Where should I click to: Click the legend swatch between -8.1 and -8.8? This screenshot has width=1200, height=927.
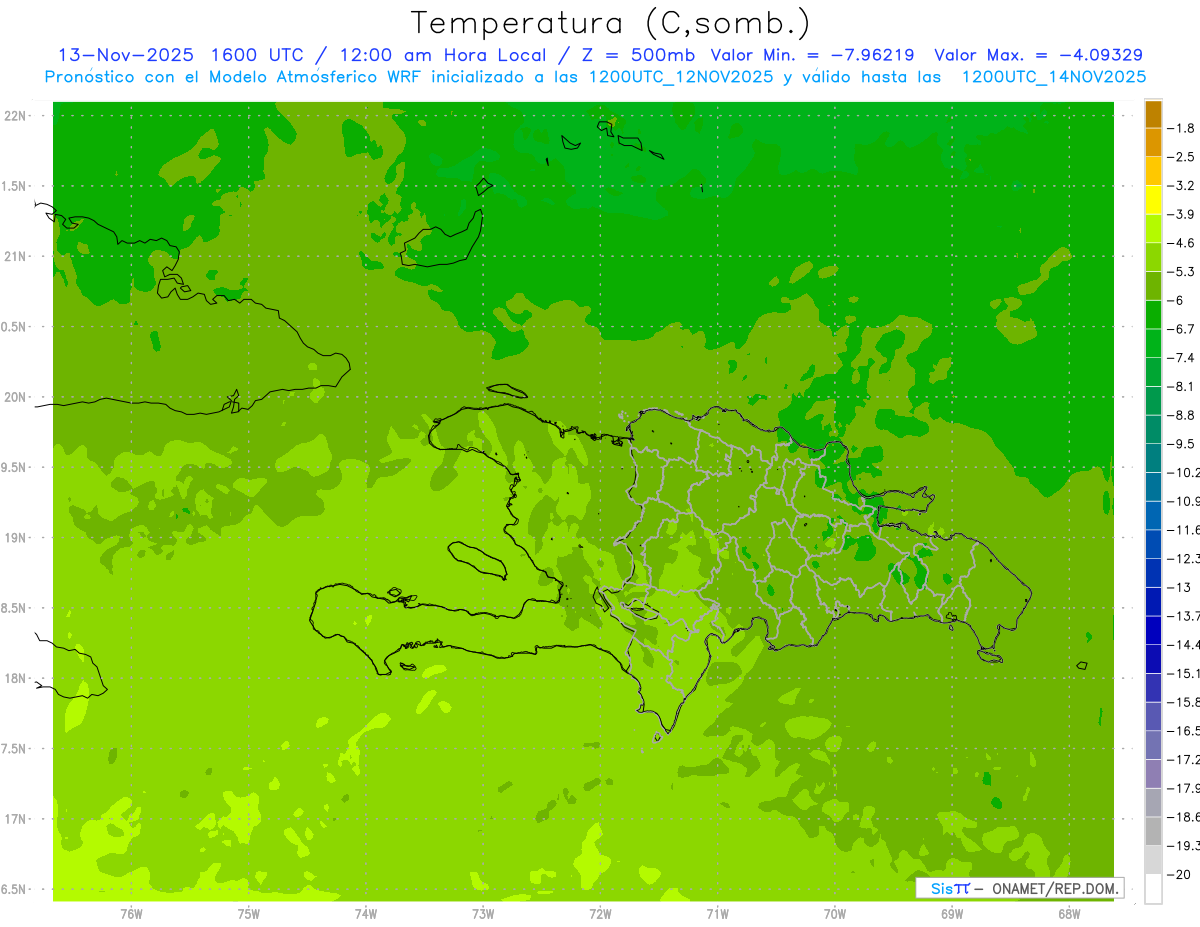coord(1153,401)
